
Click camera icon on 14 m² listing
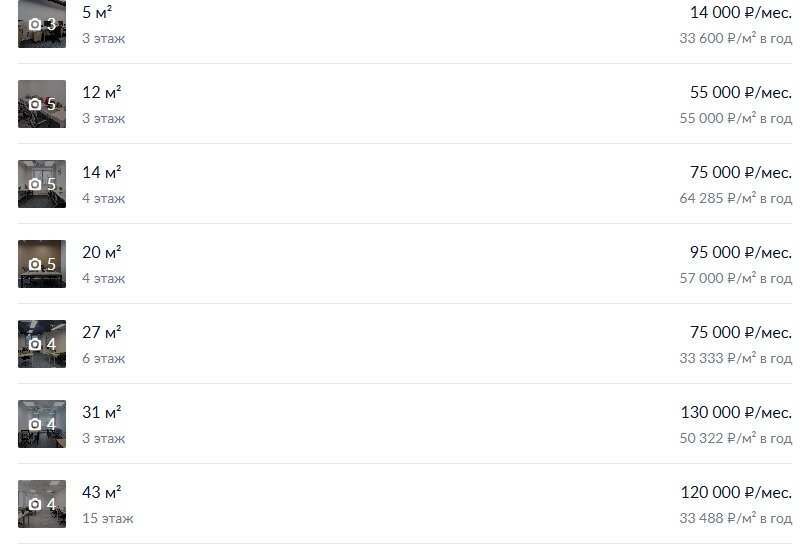coord(35,184)
